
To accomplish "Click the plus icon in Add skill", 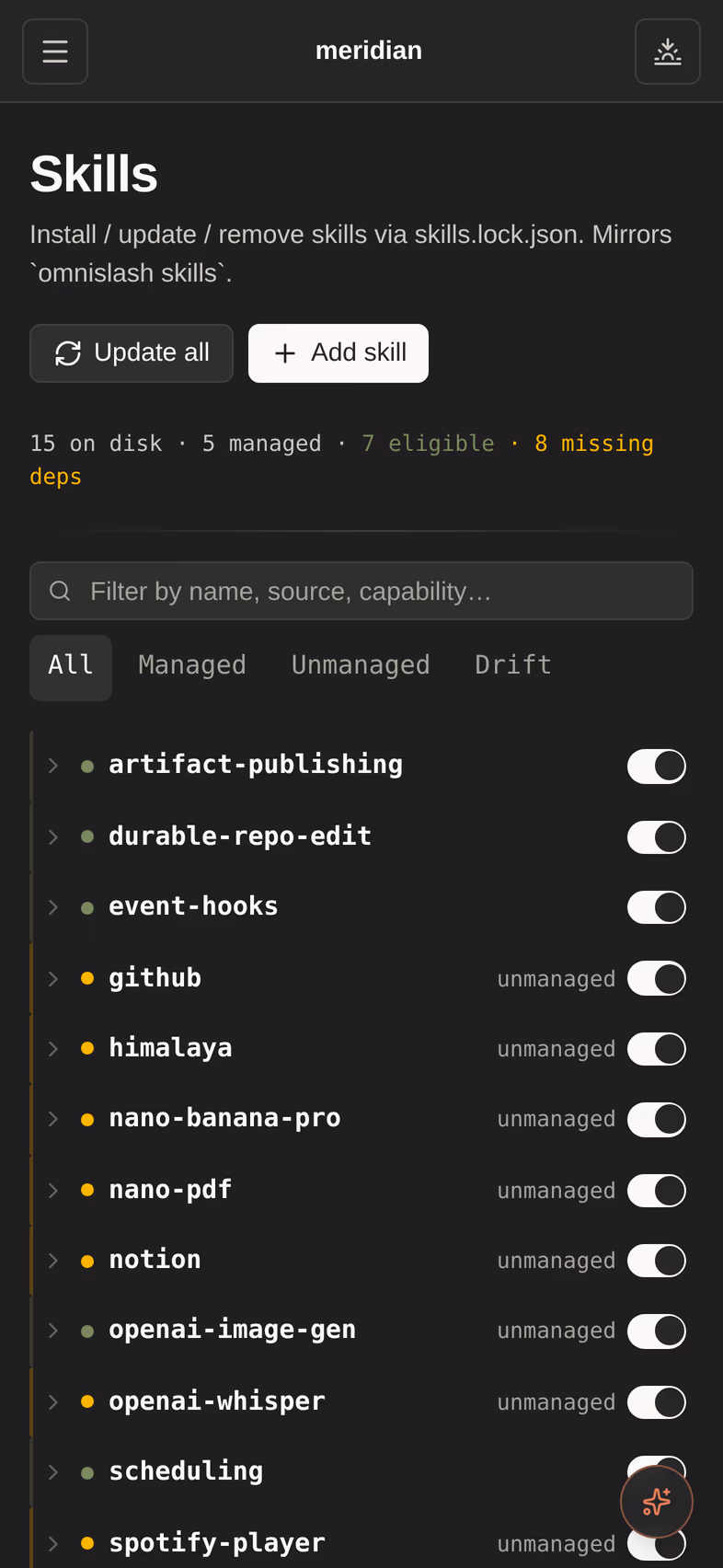I will [x=285, y=353].
